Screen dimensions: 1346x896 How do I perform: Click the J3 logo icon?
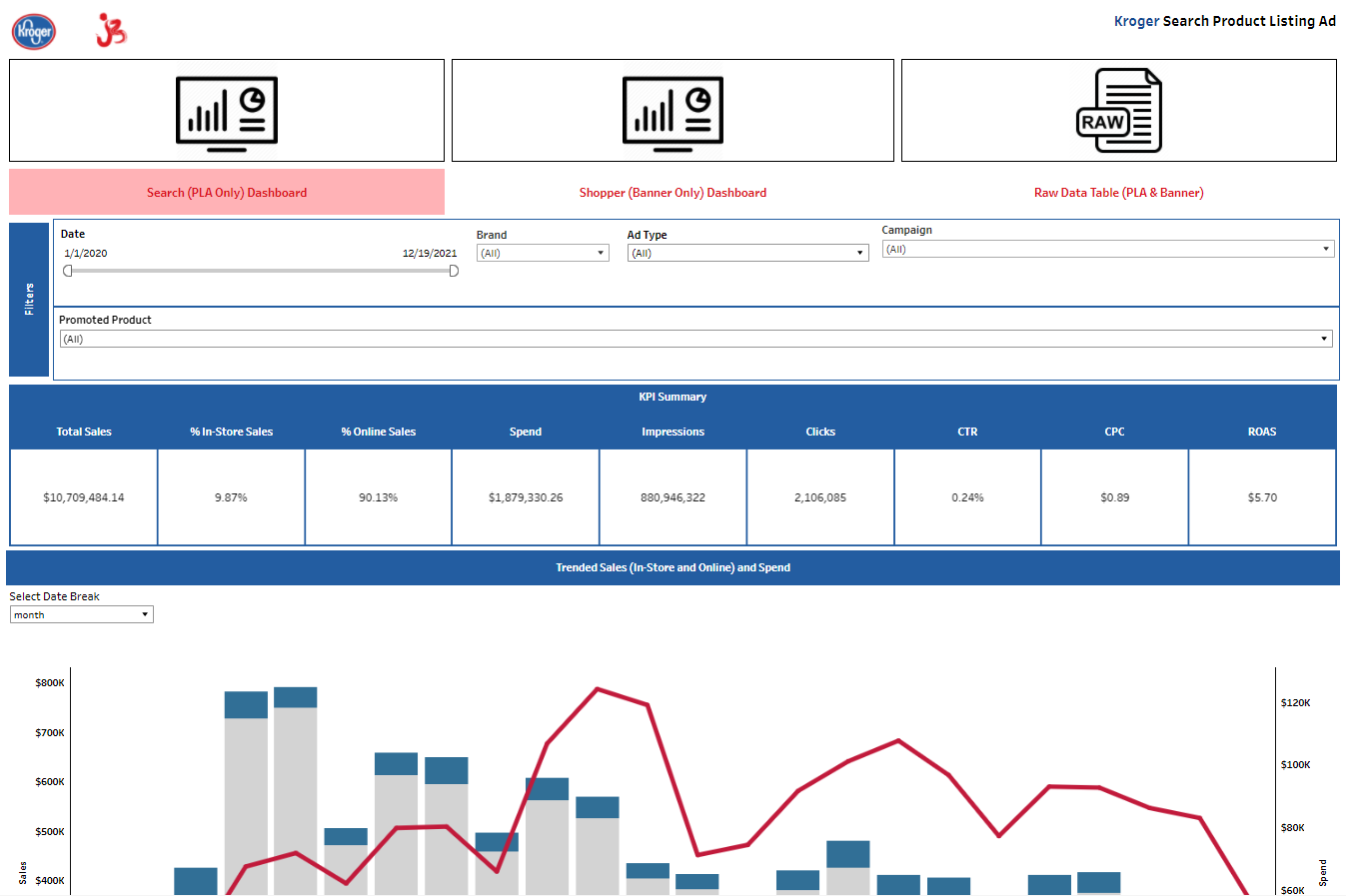[x=111, y=31]
